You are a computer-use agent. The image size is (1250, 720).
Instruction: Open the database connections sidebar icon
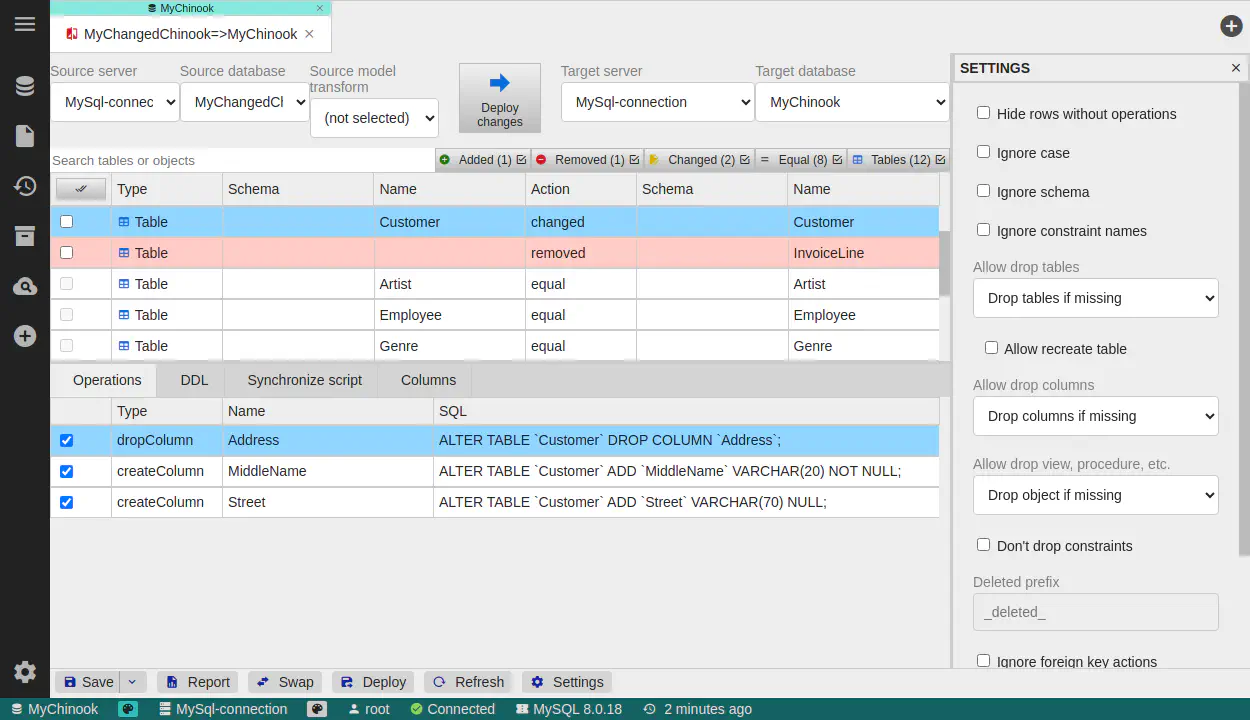25,86
